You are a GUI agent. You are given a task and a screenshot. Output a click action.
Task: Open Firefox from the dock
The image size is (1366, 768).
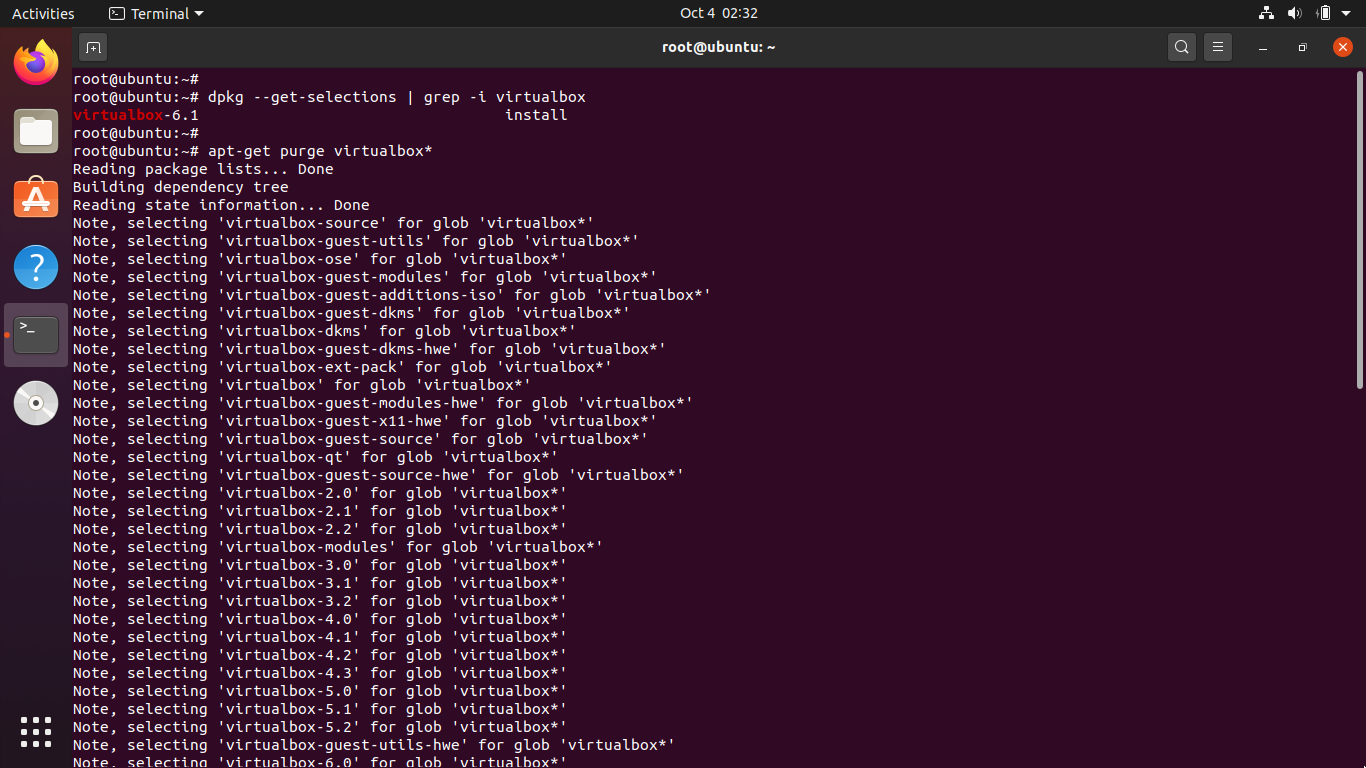pyautogui.click(x=36, y=63)
